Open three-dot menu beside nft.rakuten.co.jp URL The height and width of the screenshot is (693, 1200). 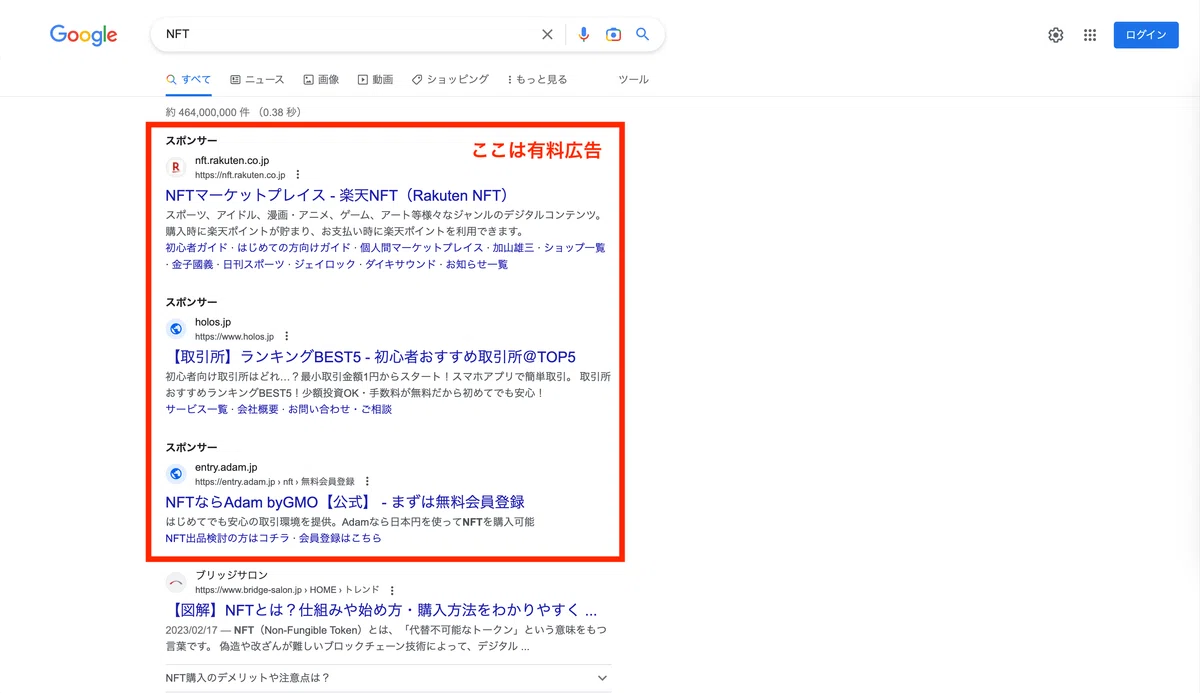(297, 175)
